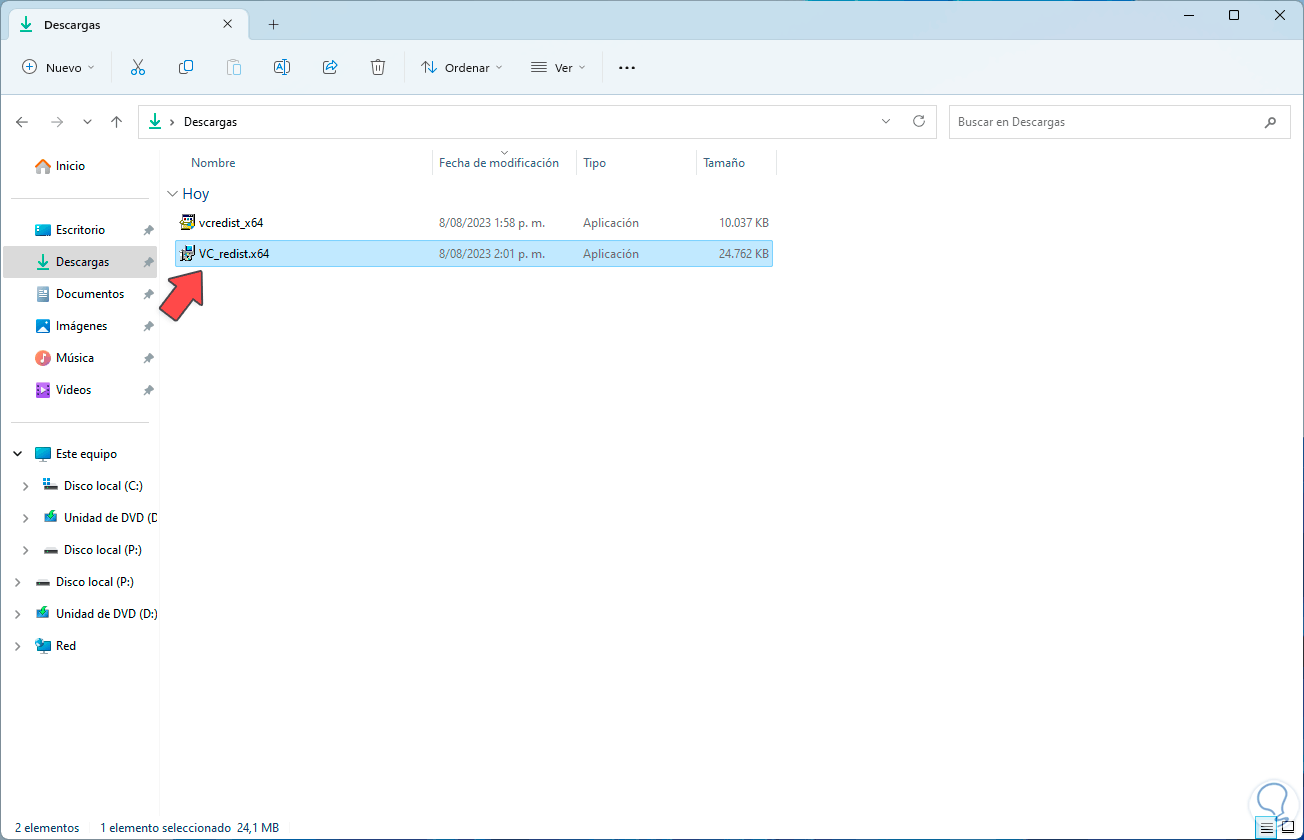Select the Red network icon
Image resolution: width=1304 pixels, height=840 pixels.
pos(43,646)
